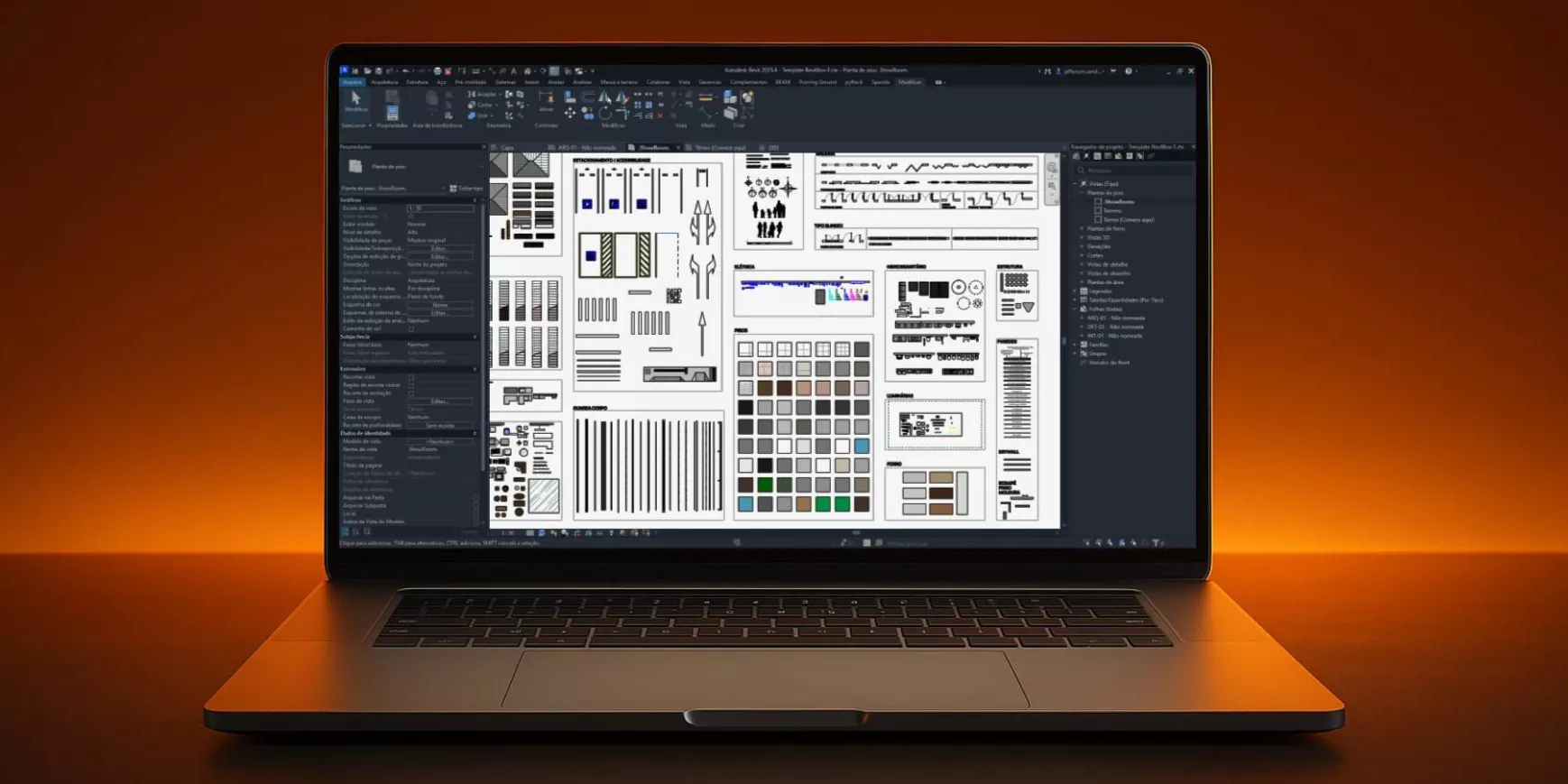Click the Print icon in quick access toolbar
Image resolution: width=1568 pixels, height=784 pixels.
coord(438,70)
